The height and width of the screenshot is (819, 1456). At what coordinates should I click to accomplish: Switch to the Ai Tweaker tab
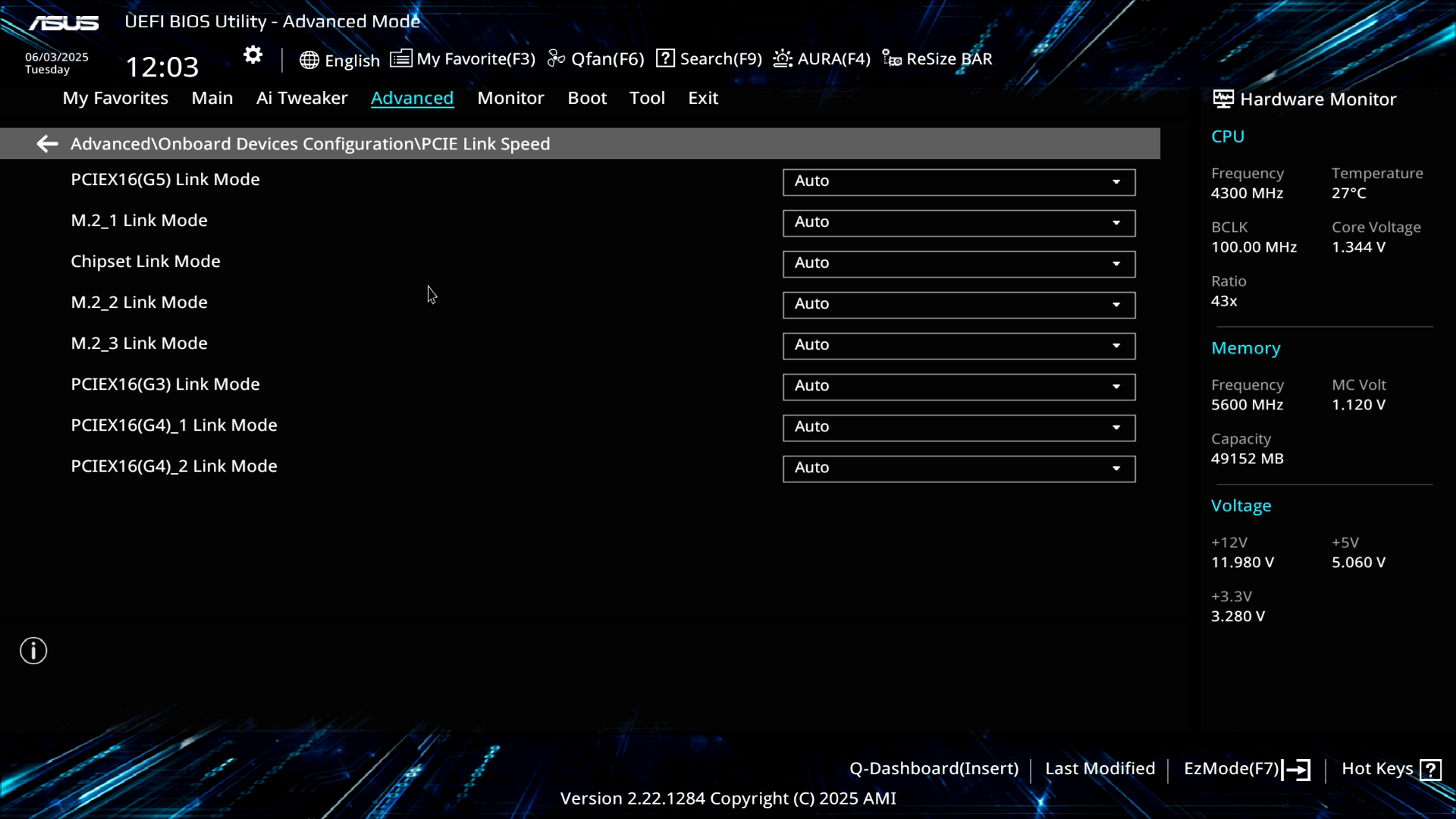click(302, 98)
